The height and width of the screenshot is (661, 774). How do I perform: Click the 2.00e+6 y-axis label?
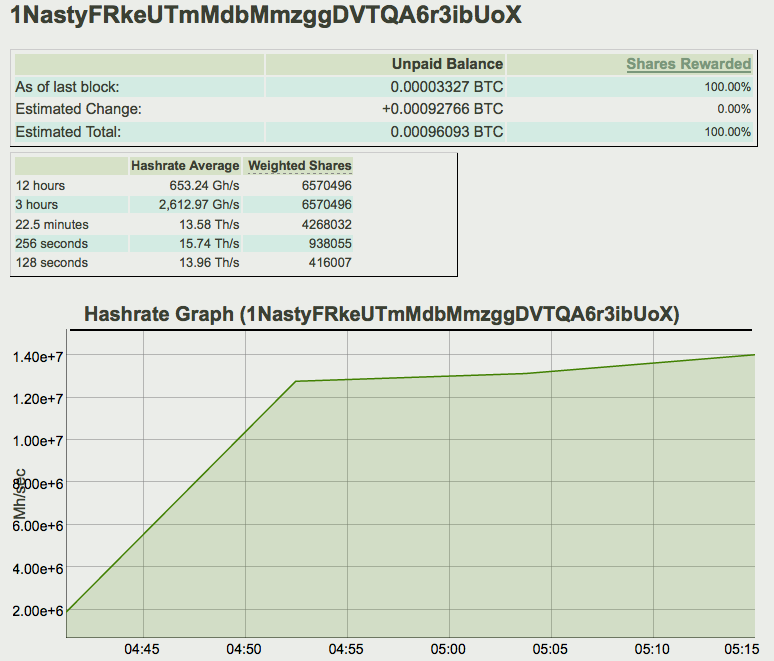[x=38, y=611]
